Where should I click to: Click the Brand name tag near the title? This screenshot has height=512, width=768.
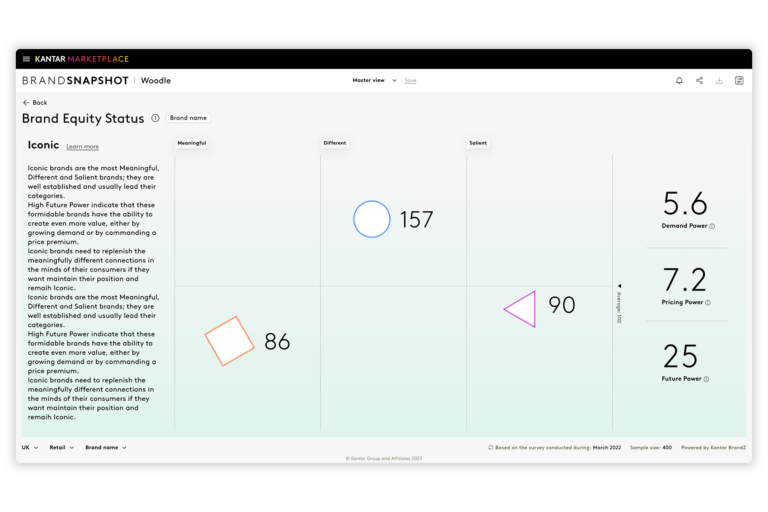[187, 118]
